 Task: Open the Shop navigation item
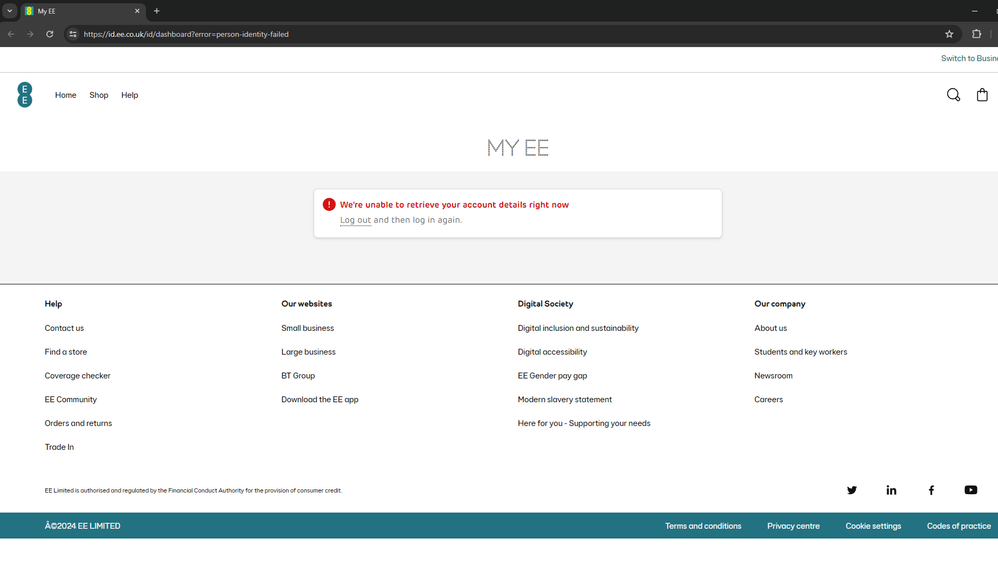click(x=99, y=95)
